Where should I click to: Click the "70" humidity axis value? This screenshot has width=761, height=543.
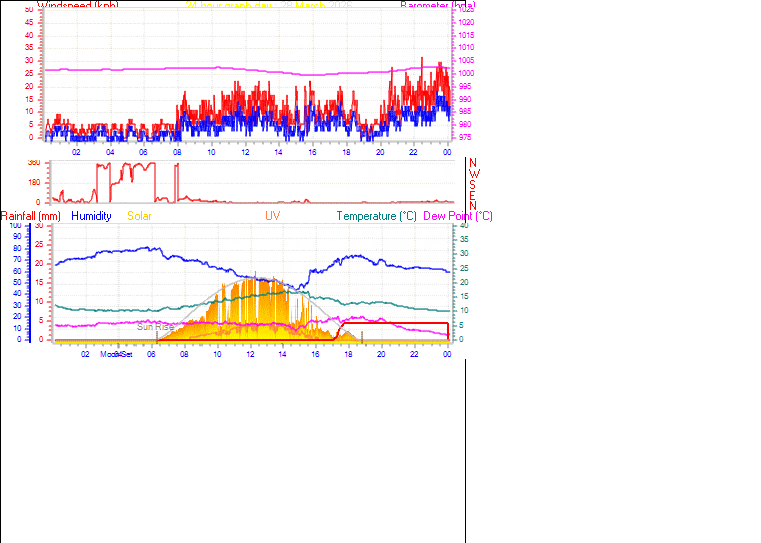point(17,260)
